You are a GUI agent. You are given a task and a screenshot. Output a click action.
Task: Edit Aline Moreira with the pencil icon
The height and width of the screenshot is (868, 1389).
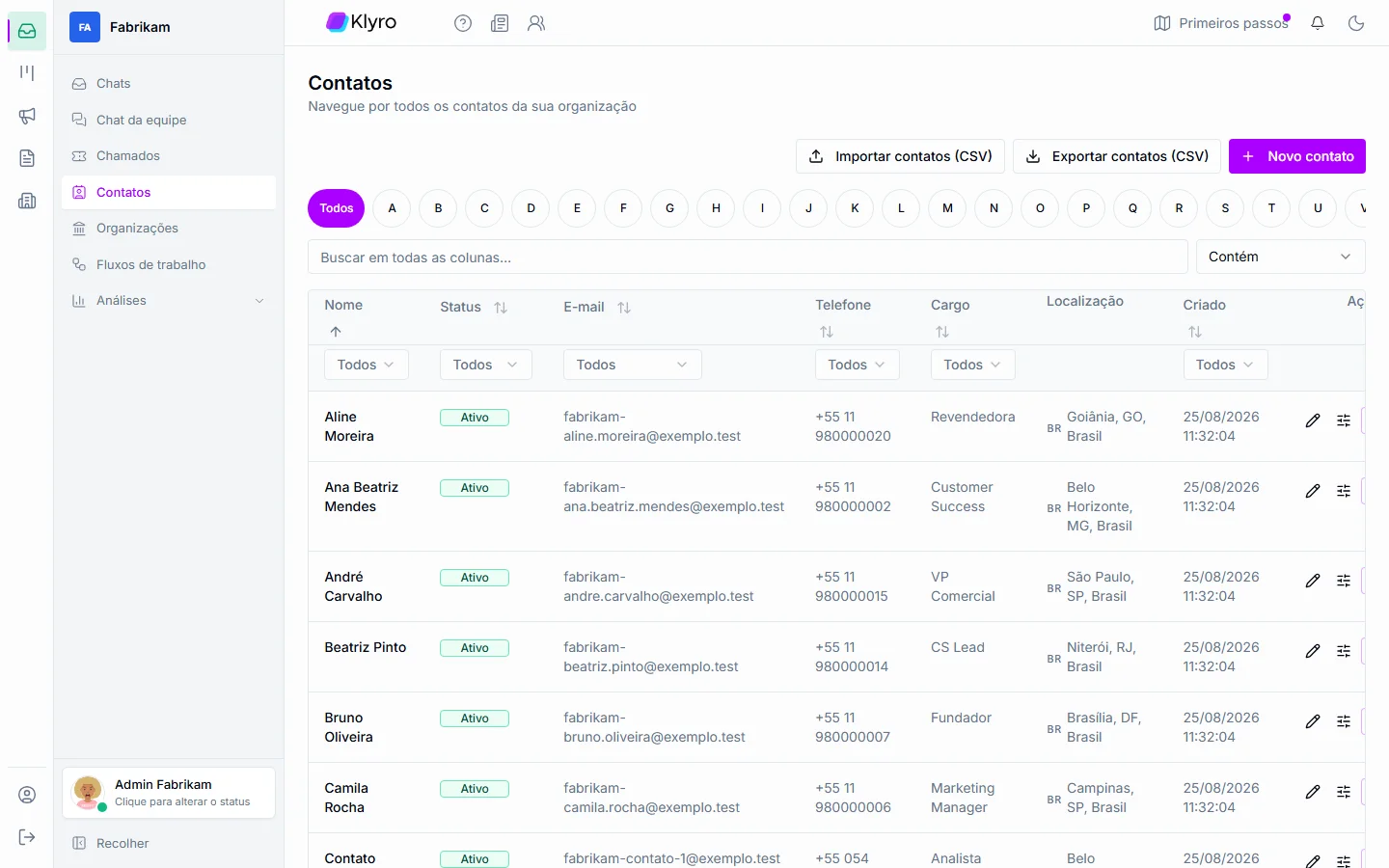[1313, 420]
